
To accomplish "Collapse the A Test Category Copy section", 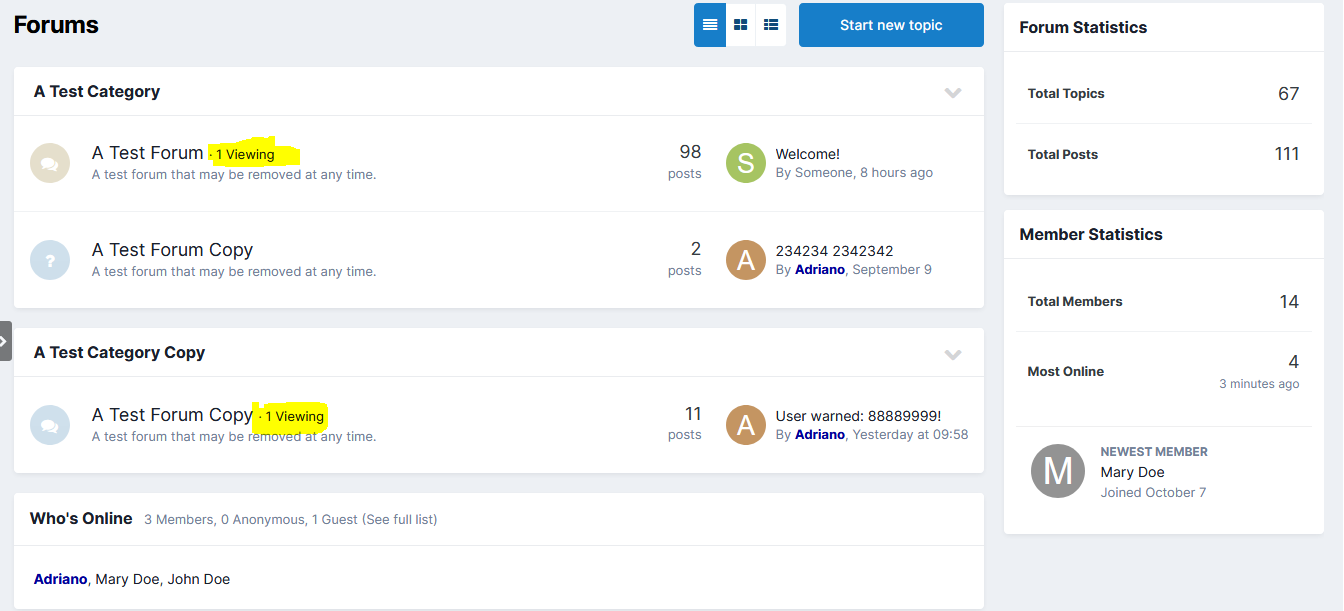I will click(953, 354).
